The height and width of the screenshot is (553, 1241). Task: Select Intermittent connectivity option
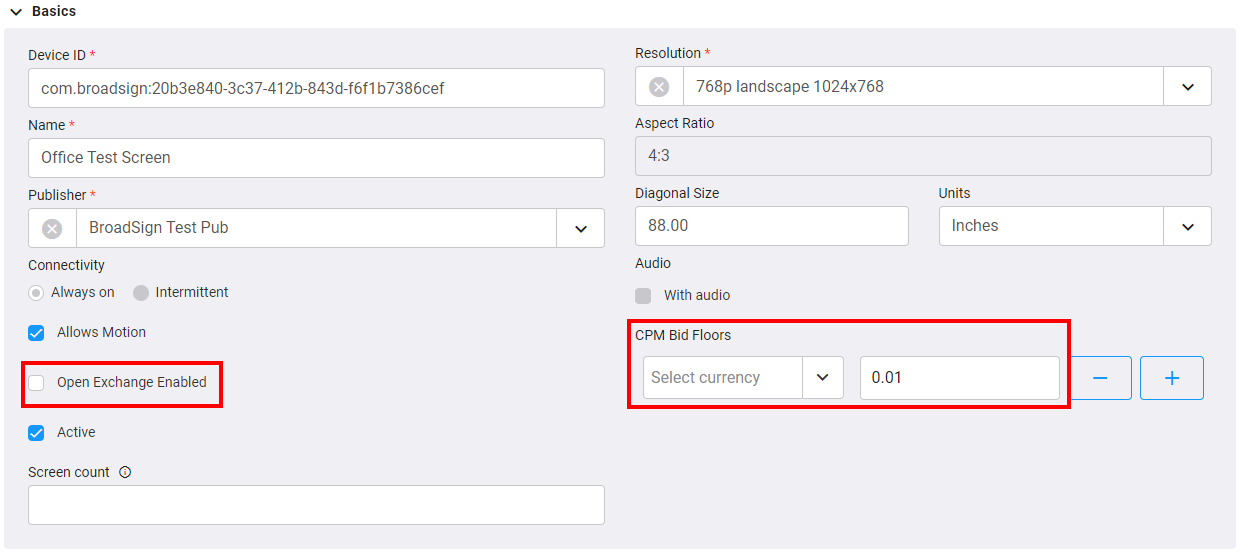141,293
